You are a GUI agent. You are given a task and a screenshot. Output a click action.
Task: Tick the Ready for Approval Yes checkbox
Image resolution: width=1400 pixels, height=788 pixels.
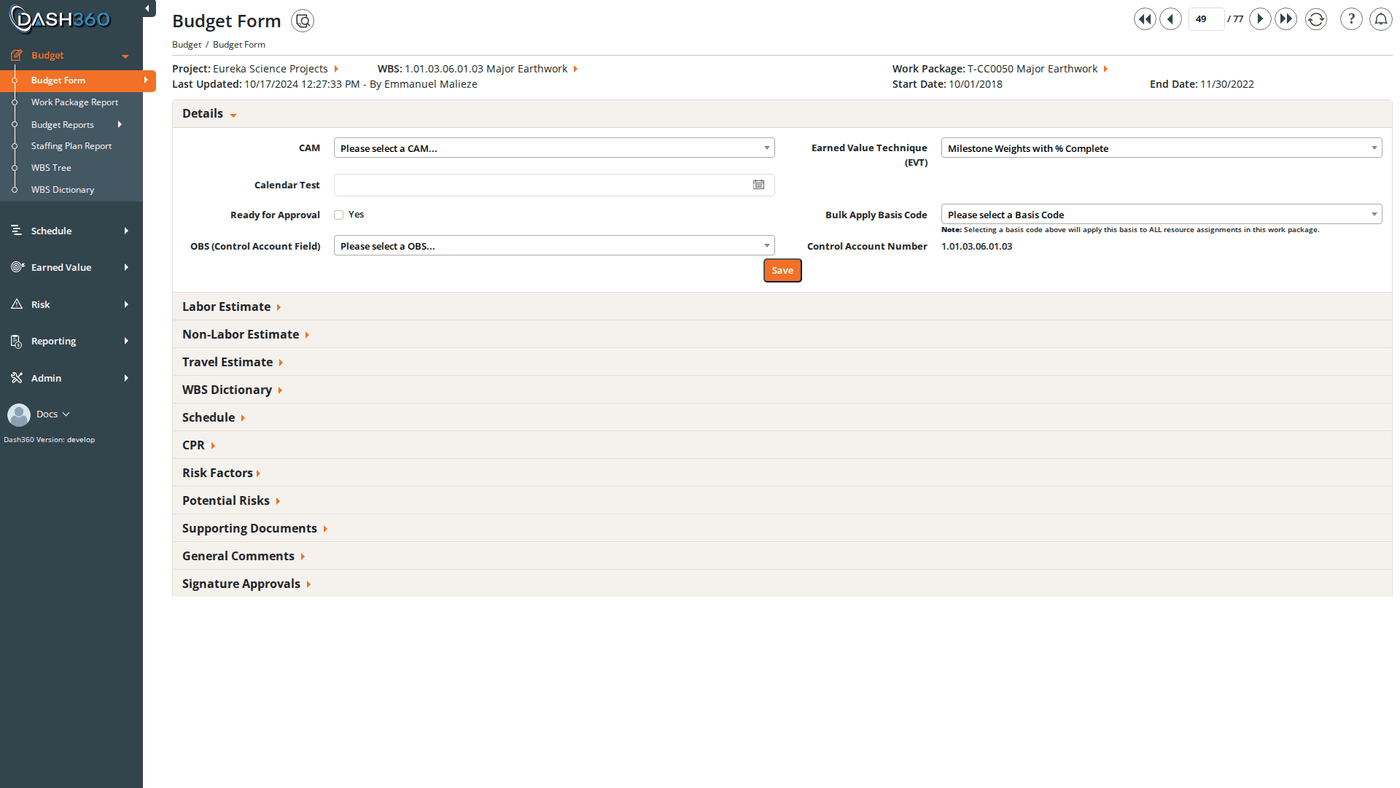339,215
